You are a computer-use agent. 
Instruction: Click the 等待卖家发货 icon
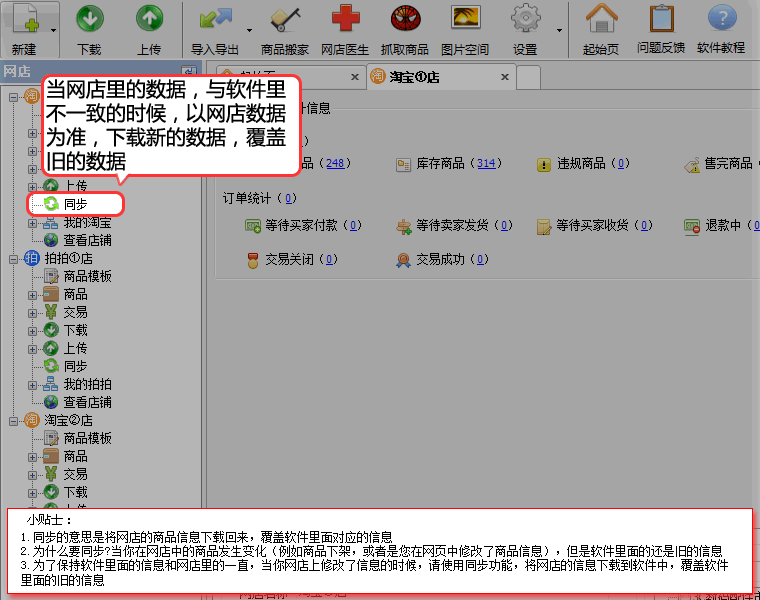pyautogui.click(x=403, y=226)
